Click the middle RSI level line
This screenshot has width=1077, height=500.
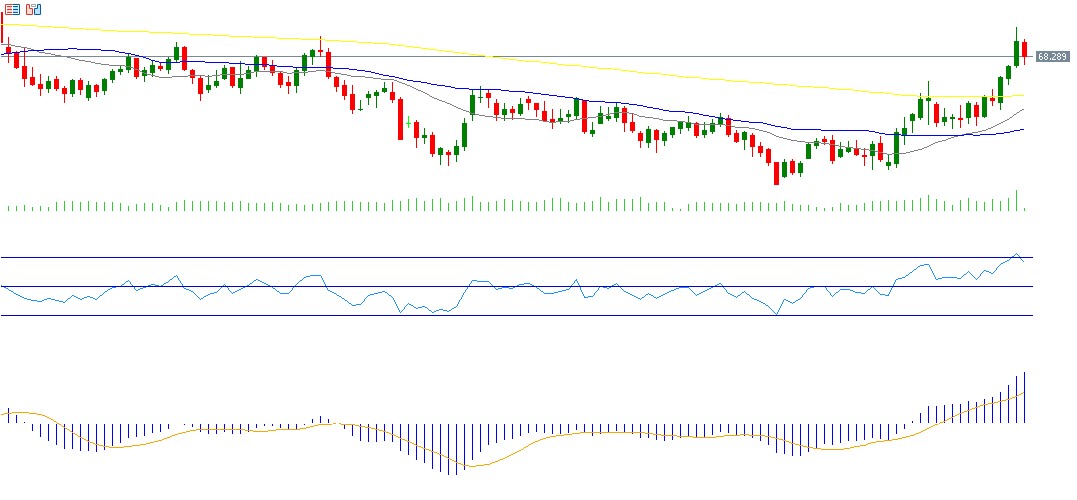click(x=500, y=287)
